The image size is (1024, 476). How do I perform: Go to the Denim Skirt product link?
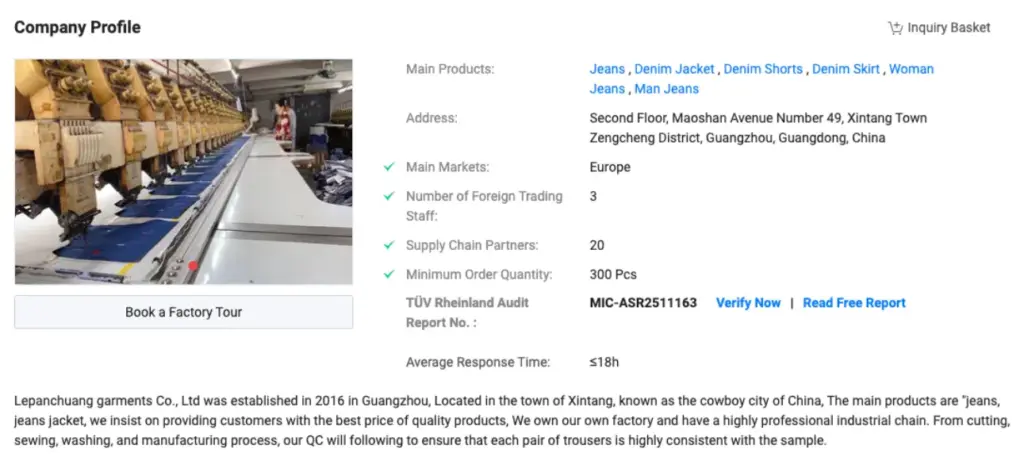(x=846, y=69)
